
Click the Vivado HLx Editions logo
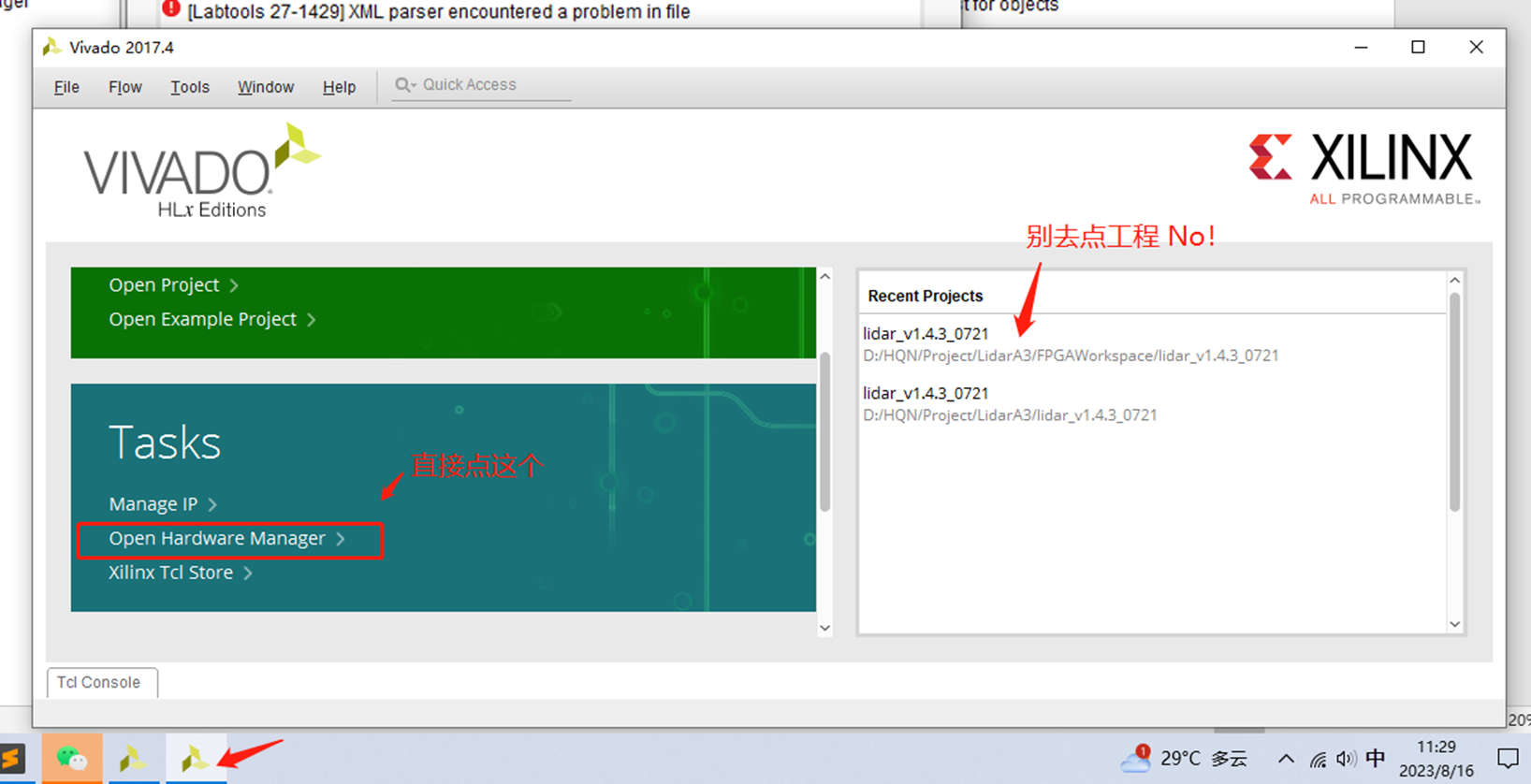point(201,172)
